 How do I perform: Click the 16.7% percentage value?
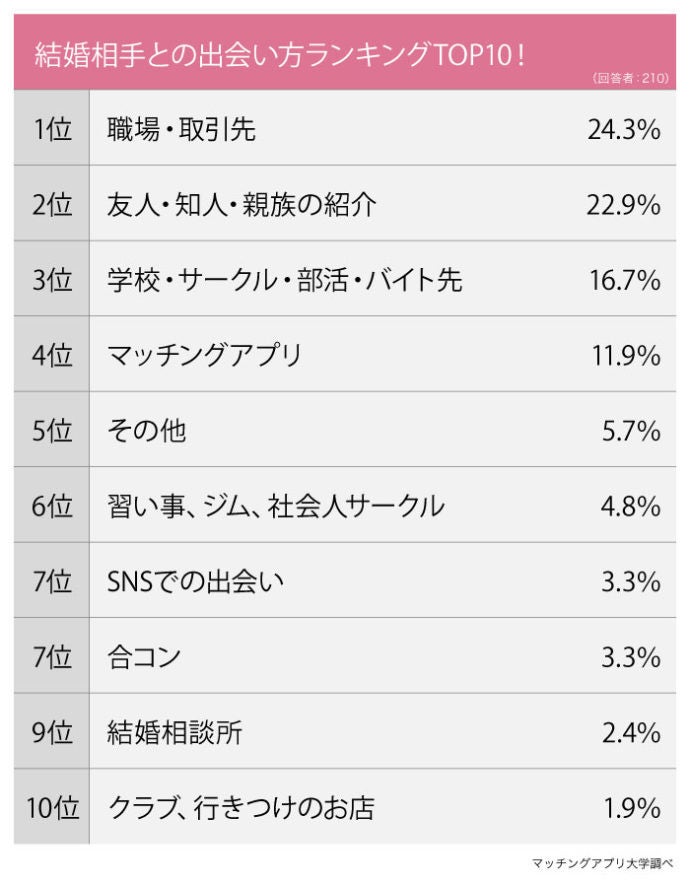click(624, 280)
